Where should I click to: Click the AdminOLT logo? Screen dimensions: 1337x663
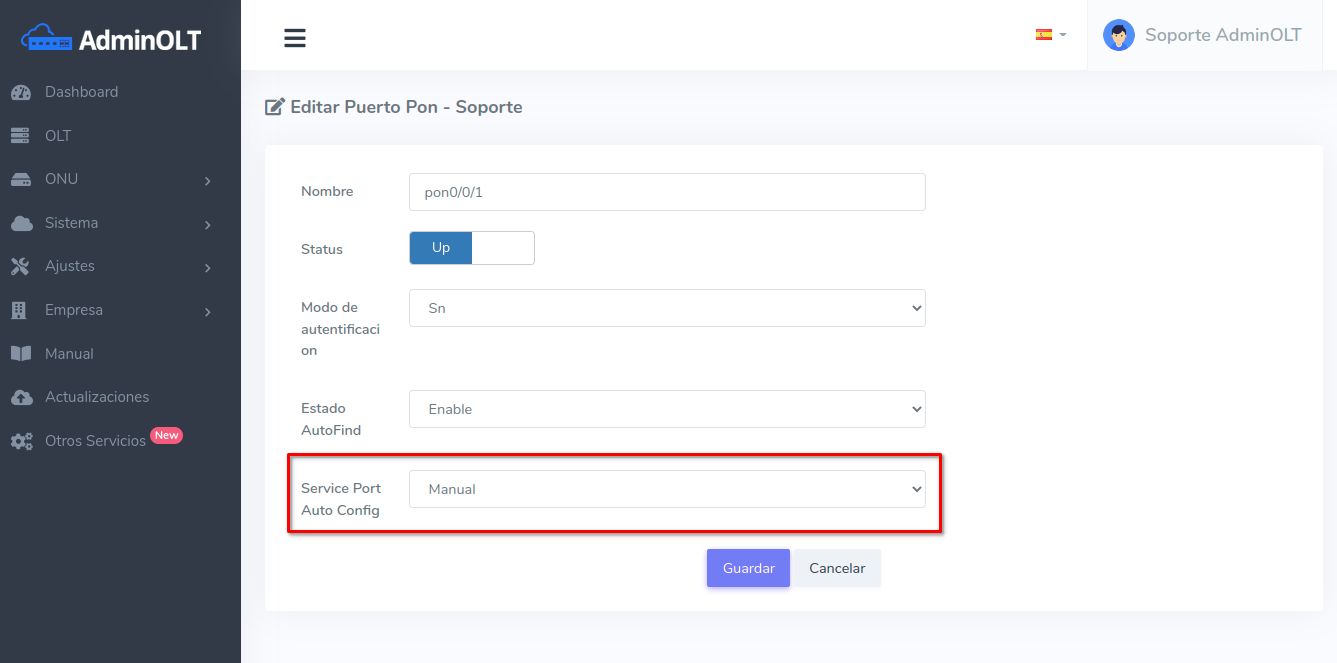pos(111,39)
